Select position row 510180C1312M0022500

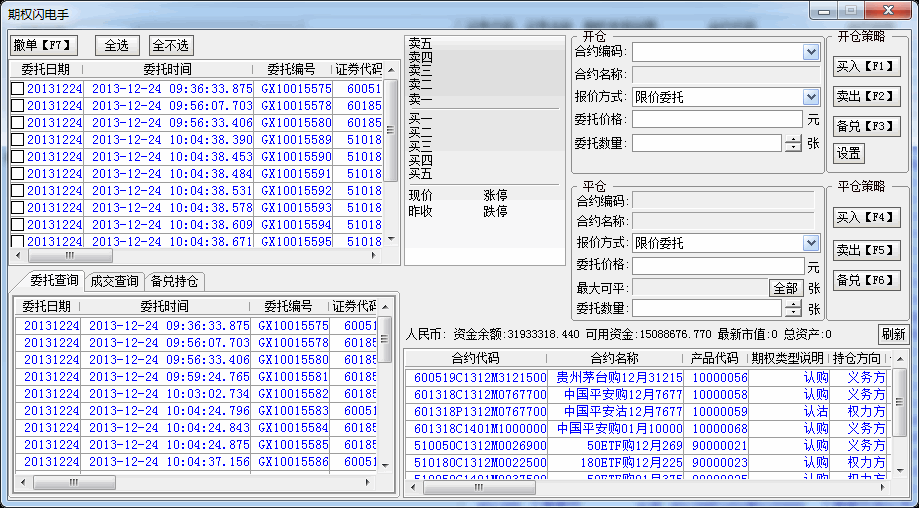[647, 462]
